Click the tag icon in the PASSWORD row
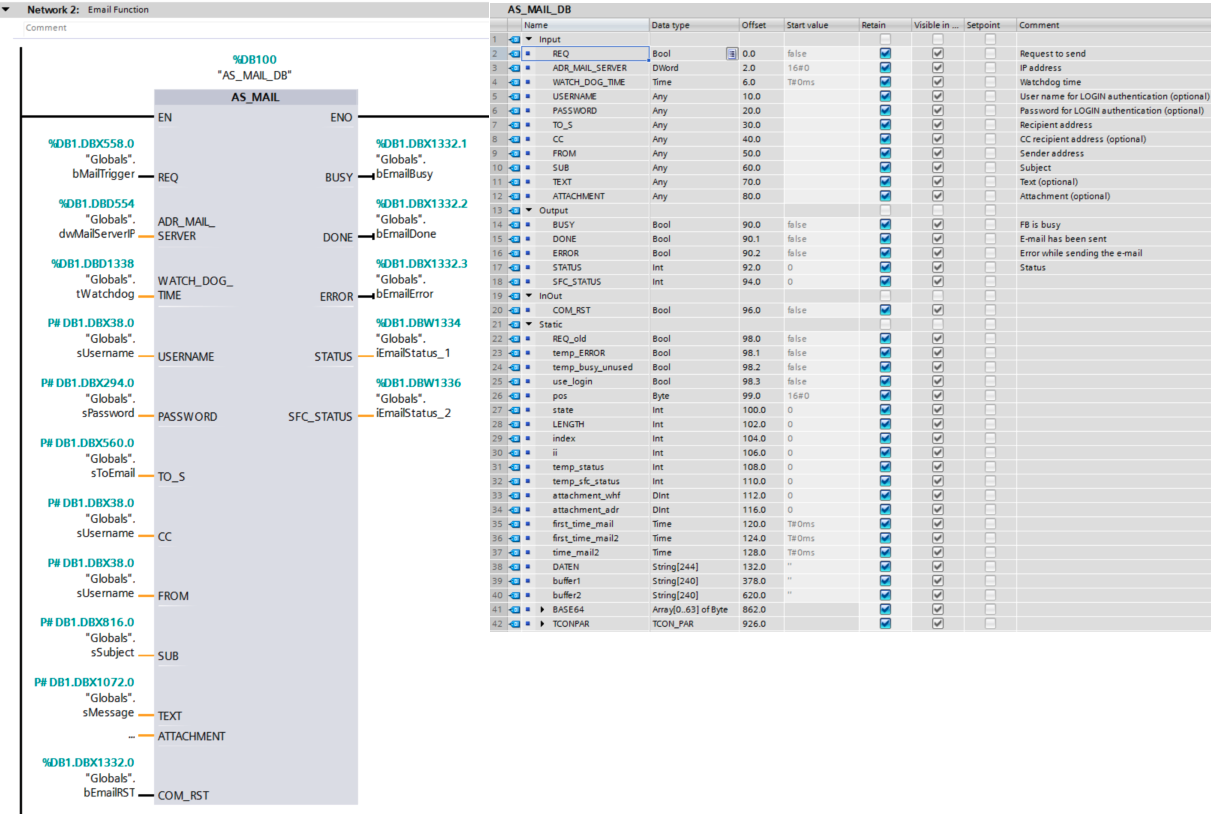This screenshot has height=814, width=1211. coord(514,111)
